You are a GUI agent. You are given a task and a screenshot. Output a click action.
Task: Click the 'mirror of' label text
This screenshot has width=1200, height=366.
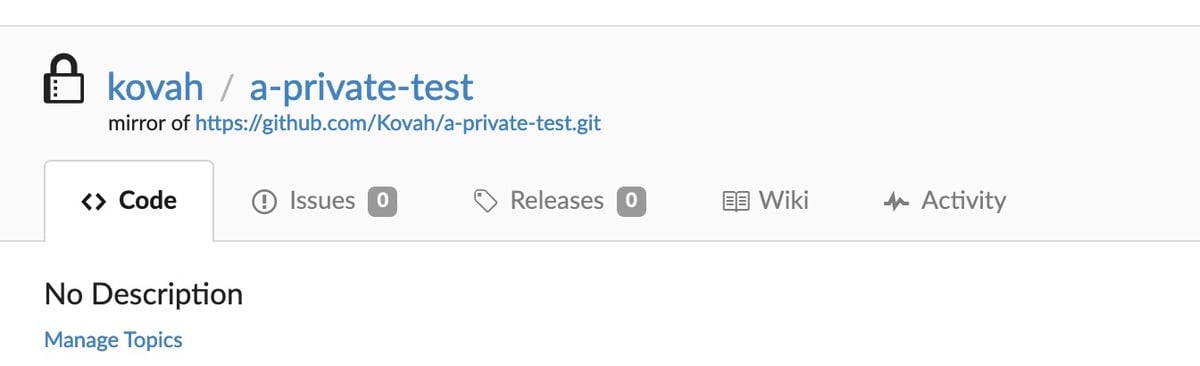coord(149,124)
